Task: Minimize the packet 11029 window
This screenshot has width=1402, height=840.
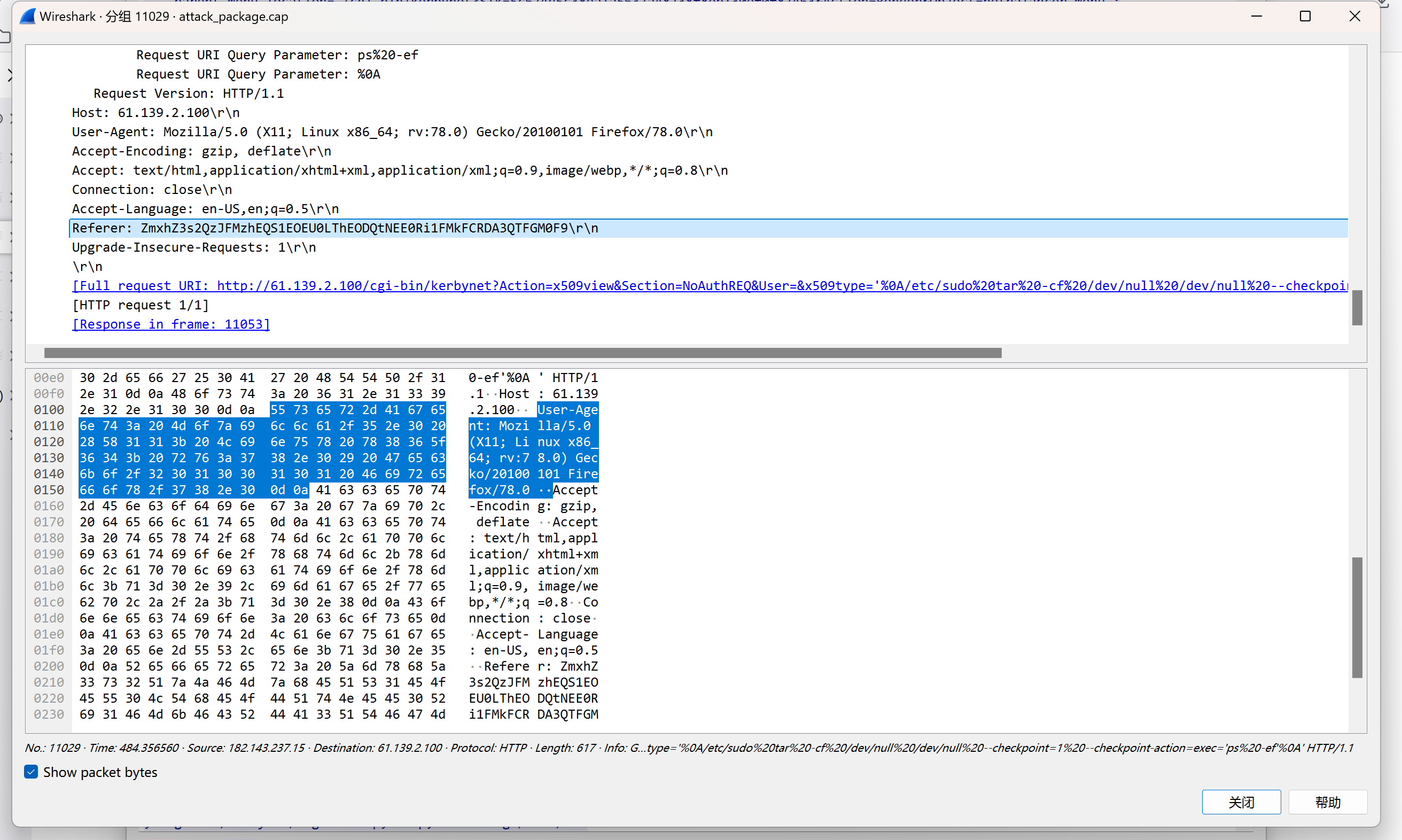Action: pyautogui.click(x=1257, y=17)
